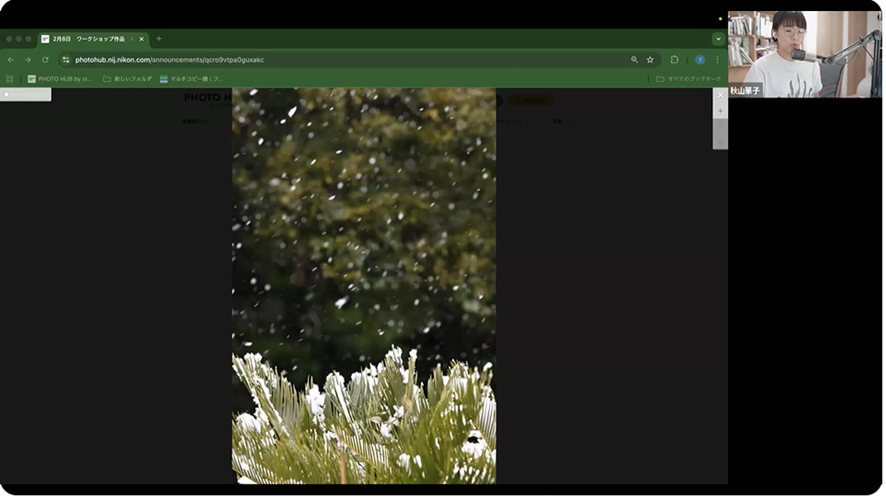Click the zoom magnifier icon in address bar
This screenshot has width=886, height=499.
pyautogui.click(x=634, y=60)
